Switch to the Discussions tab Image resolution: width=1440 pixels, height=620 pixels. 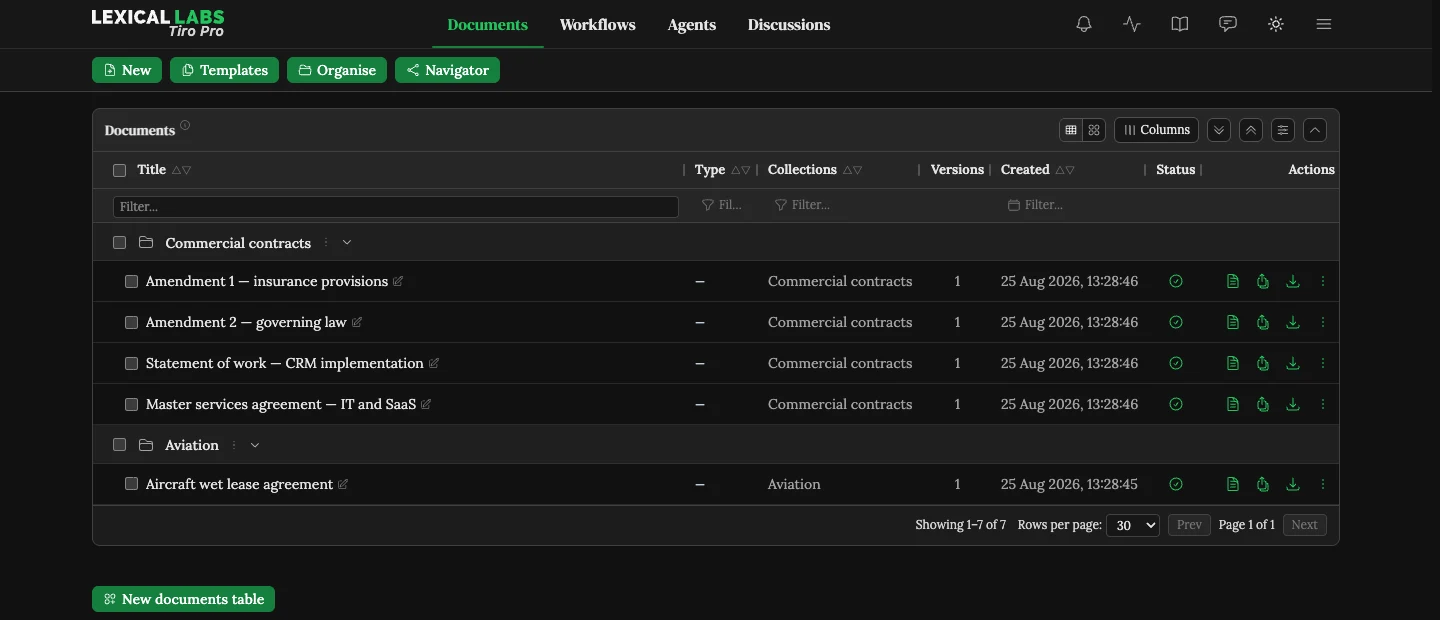click(x=789, y=25)
